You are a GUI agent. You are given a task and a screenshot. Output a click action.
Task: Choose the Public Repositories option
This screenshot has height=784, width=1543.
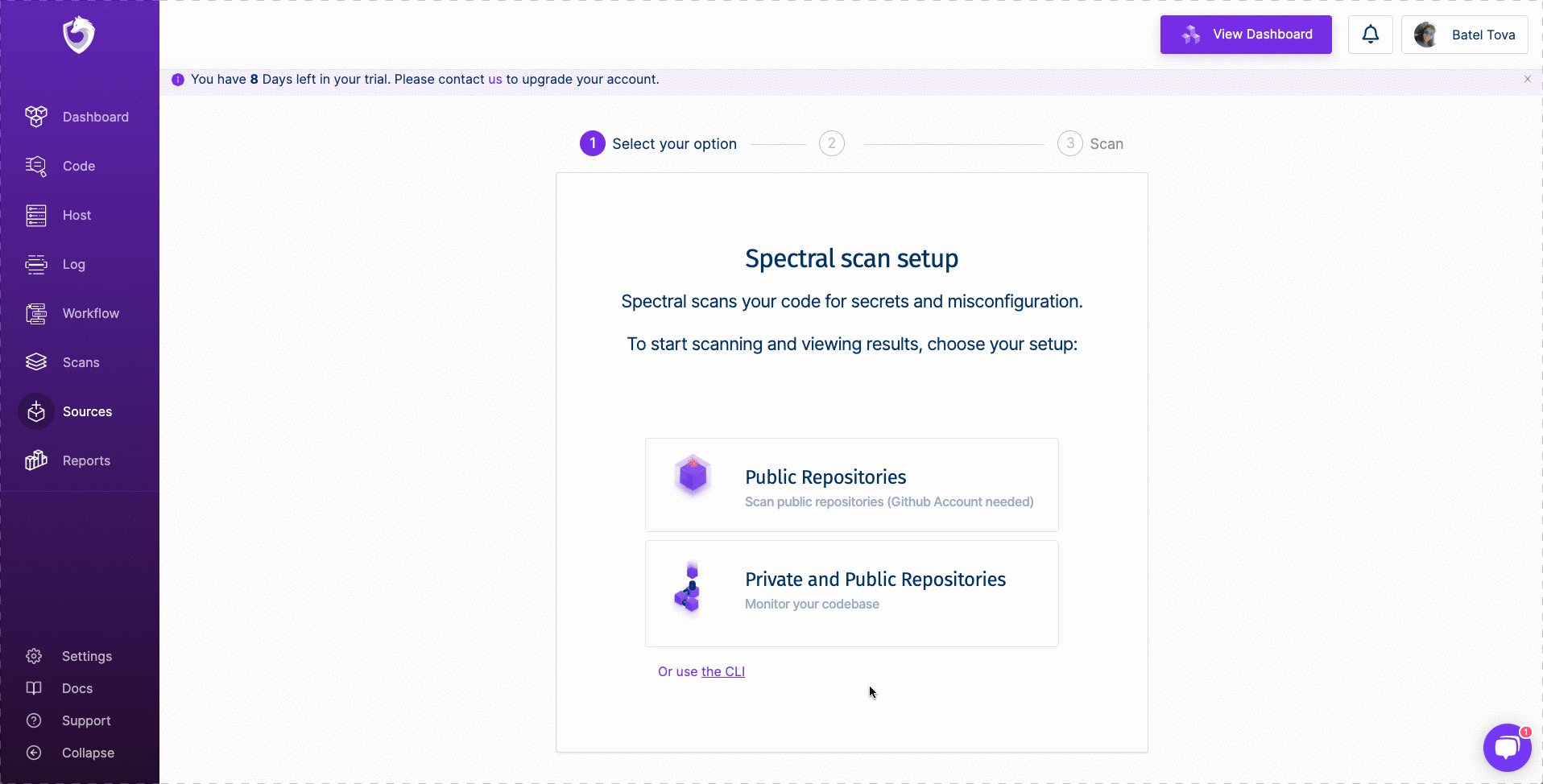(x=851, y=485)
